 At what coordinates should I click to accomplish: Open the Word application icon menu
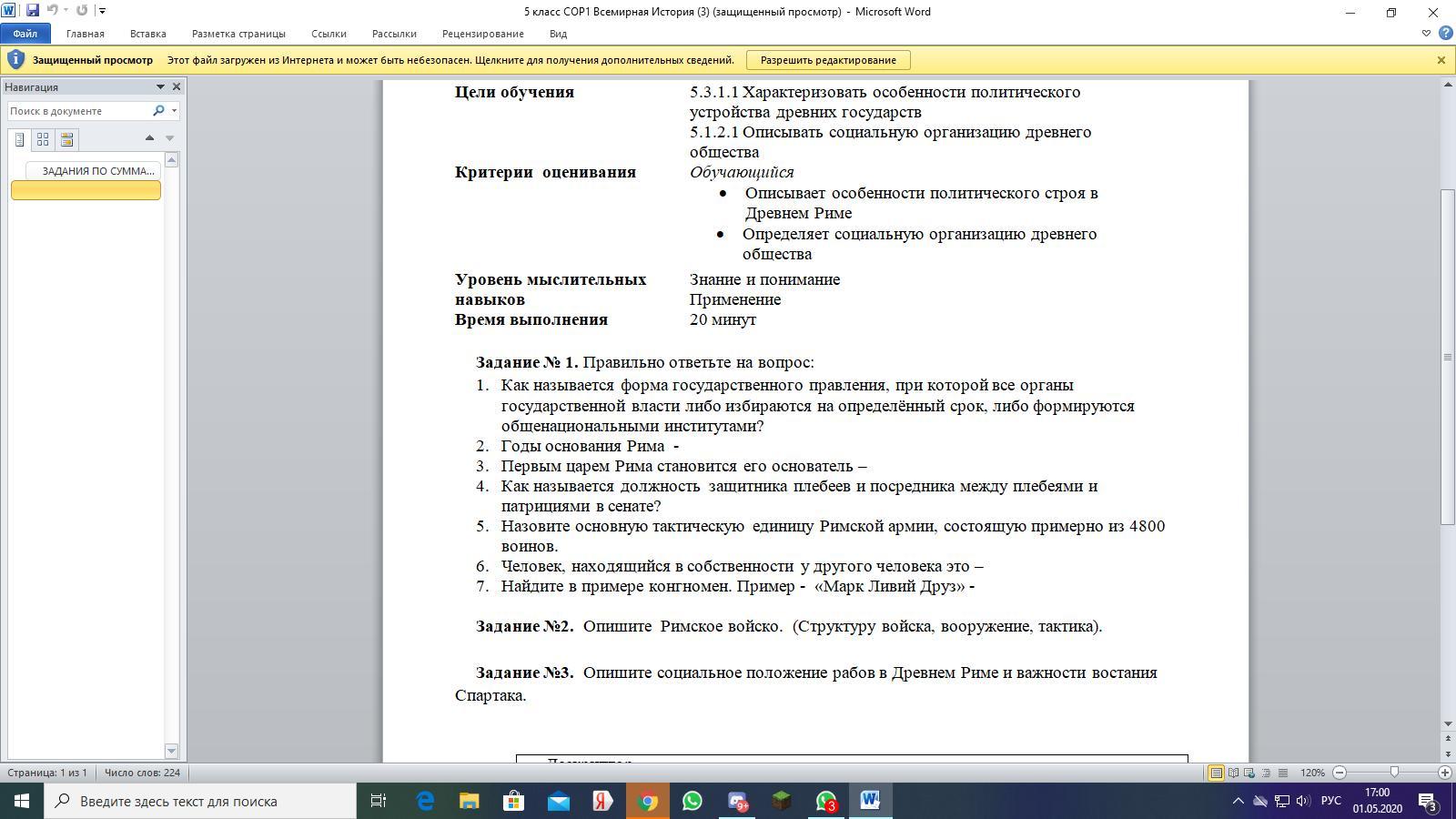pyautogui.click(x=9, y=11)
